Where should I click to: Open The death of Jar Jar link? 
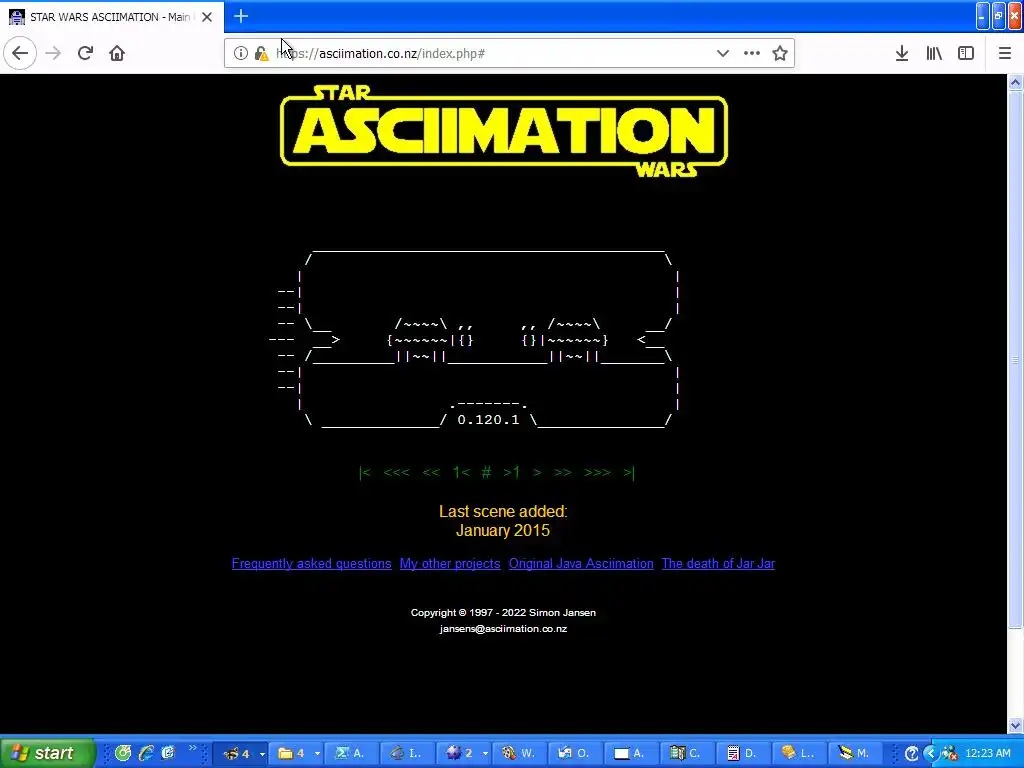(x=718, y=564)
